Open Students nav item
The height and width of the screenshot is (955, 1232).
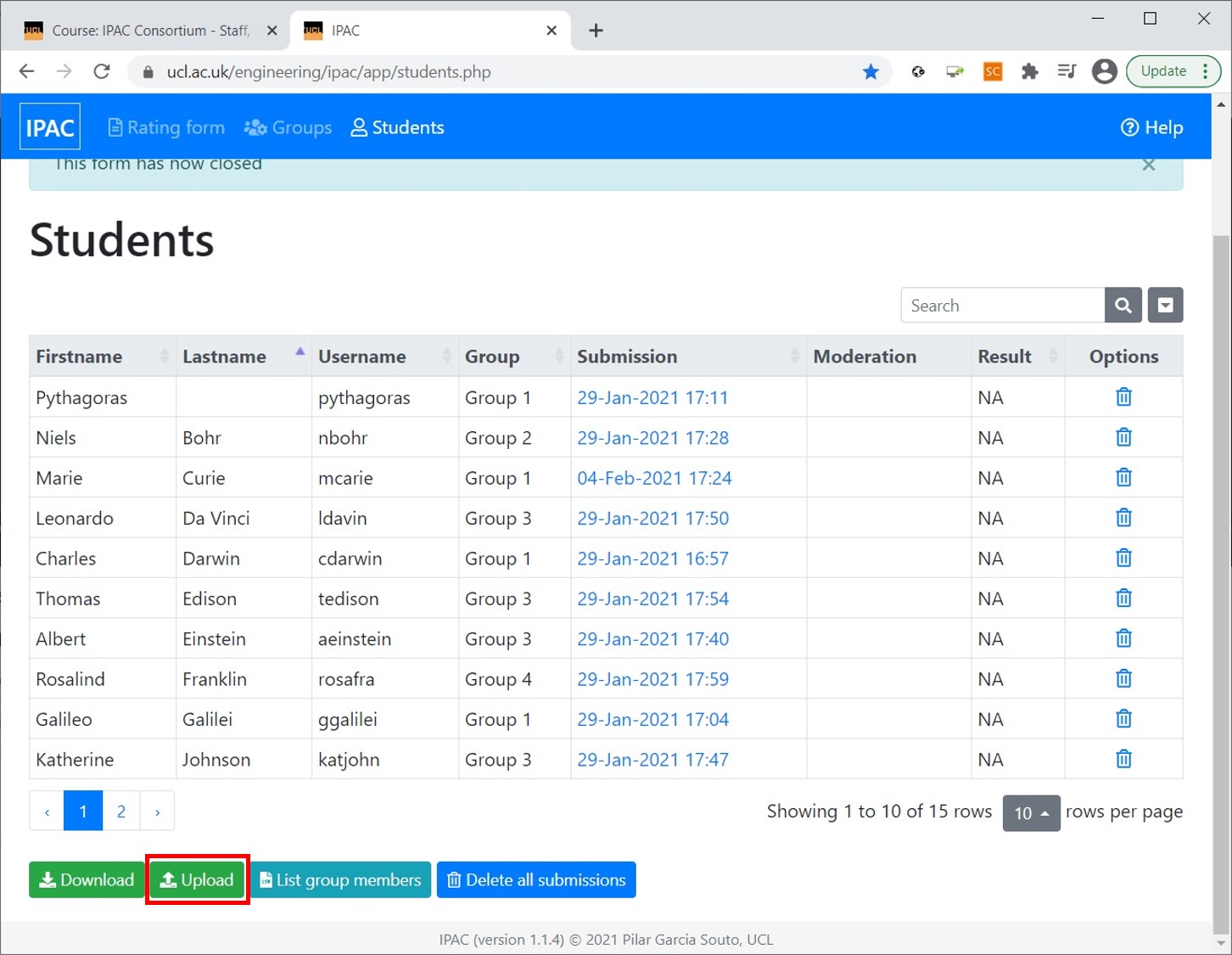coord(397,127)
